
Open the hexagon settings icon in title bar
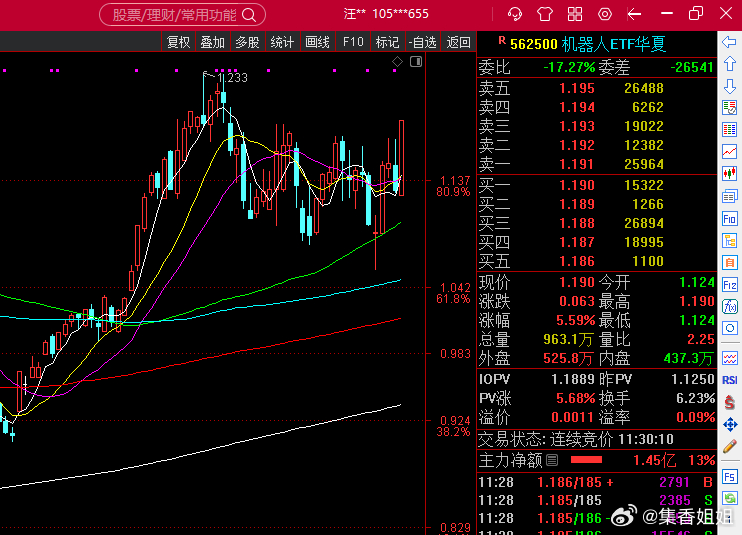604,14
